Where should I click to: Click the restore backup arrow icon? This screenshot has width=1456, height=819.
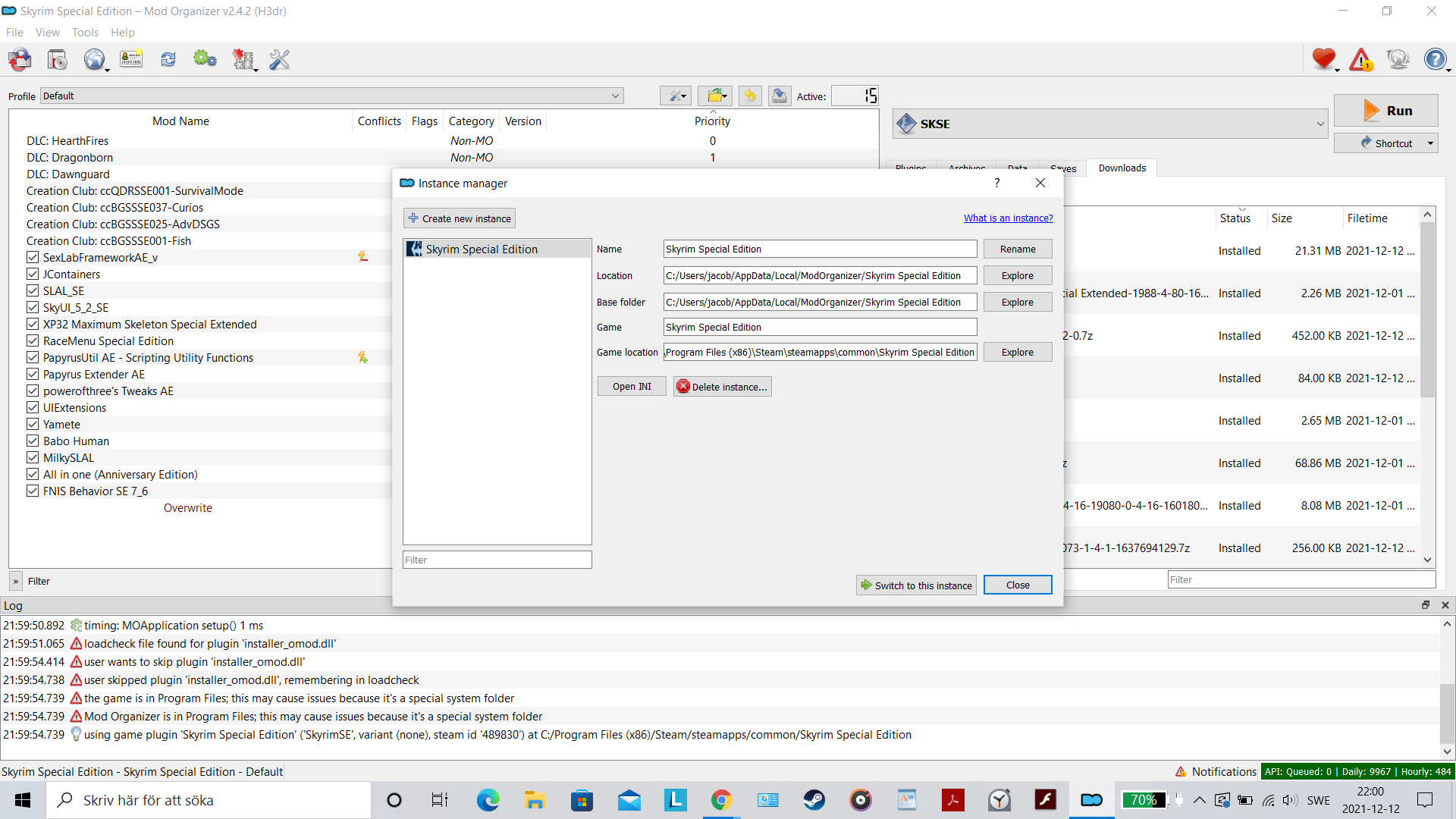[749, 96]
